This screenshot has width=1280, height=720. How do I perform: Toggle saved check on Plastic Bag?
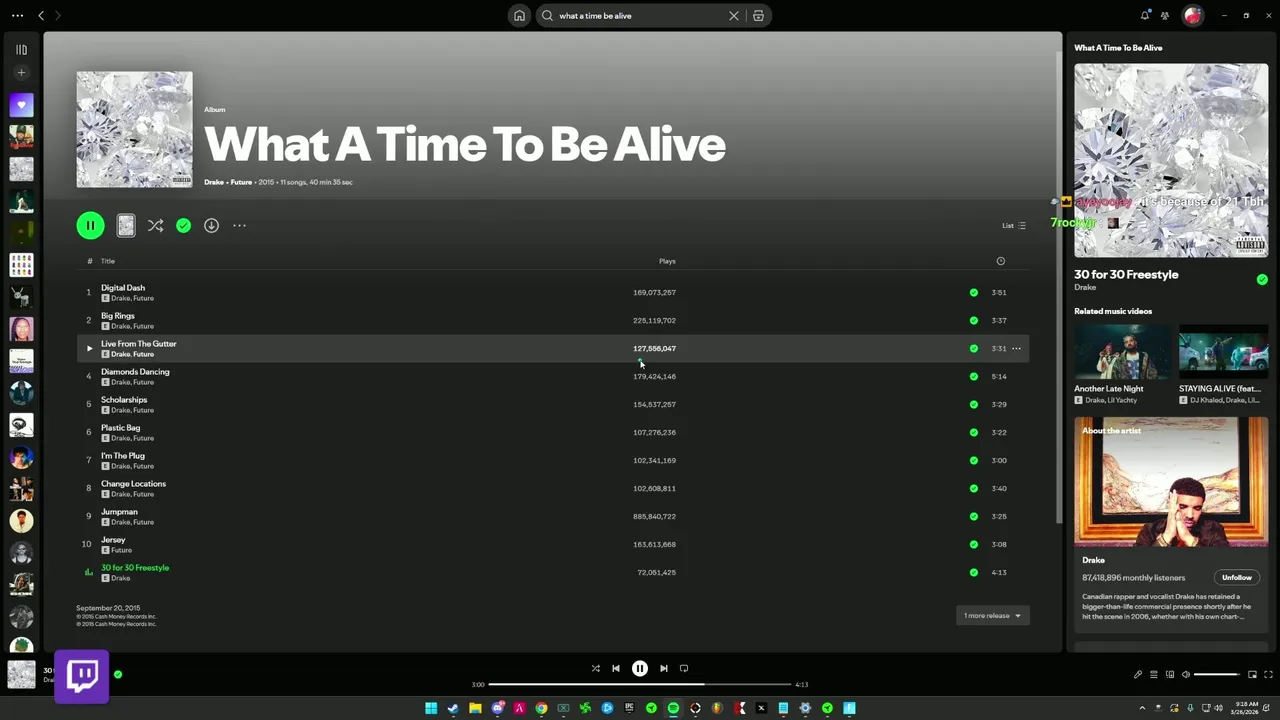click(x=973, y=433)
